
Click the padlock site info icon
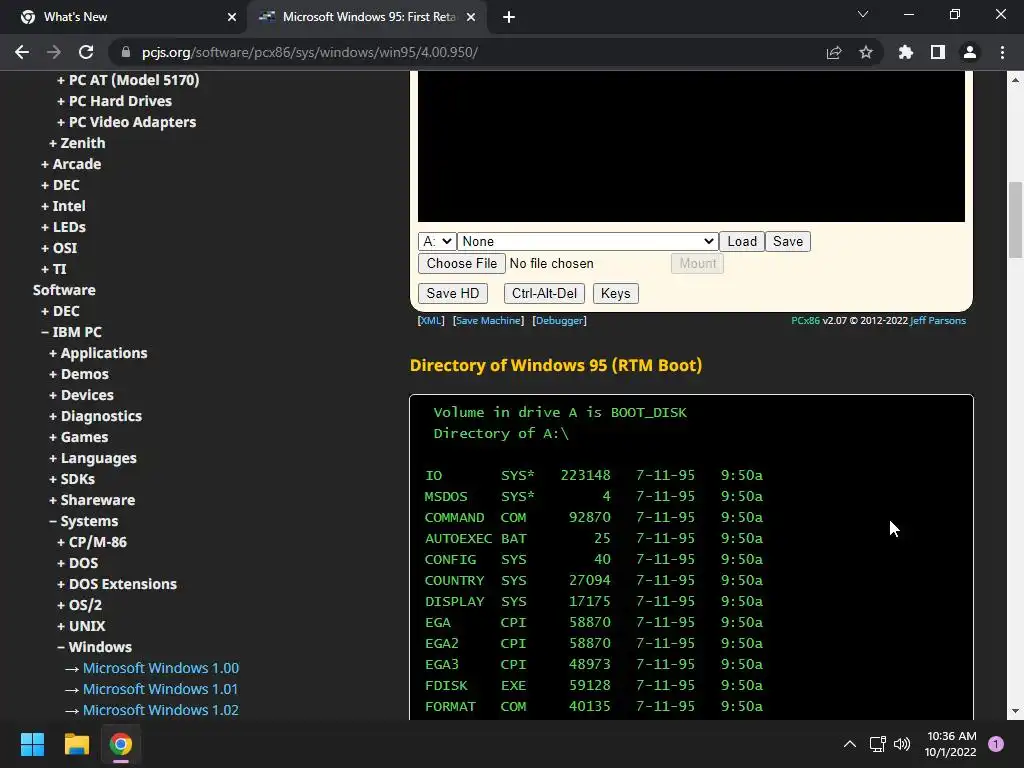126,52
